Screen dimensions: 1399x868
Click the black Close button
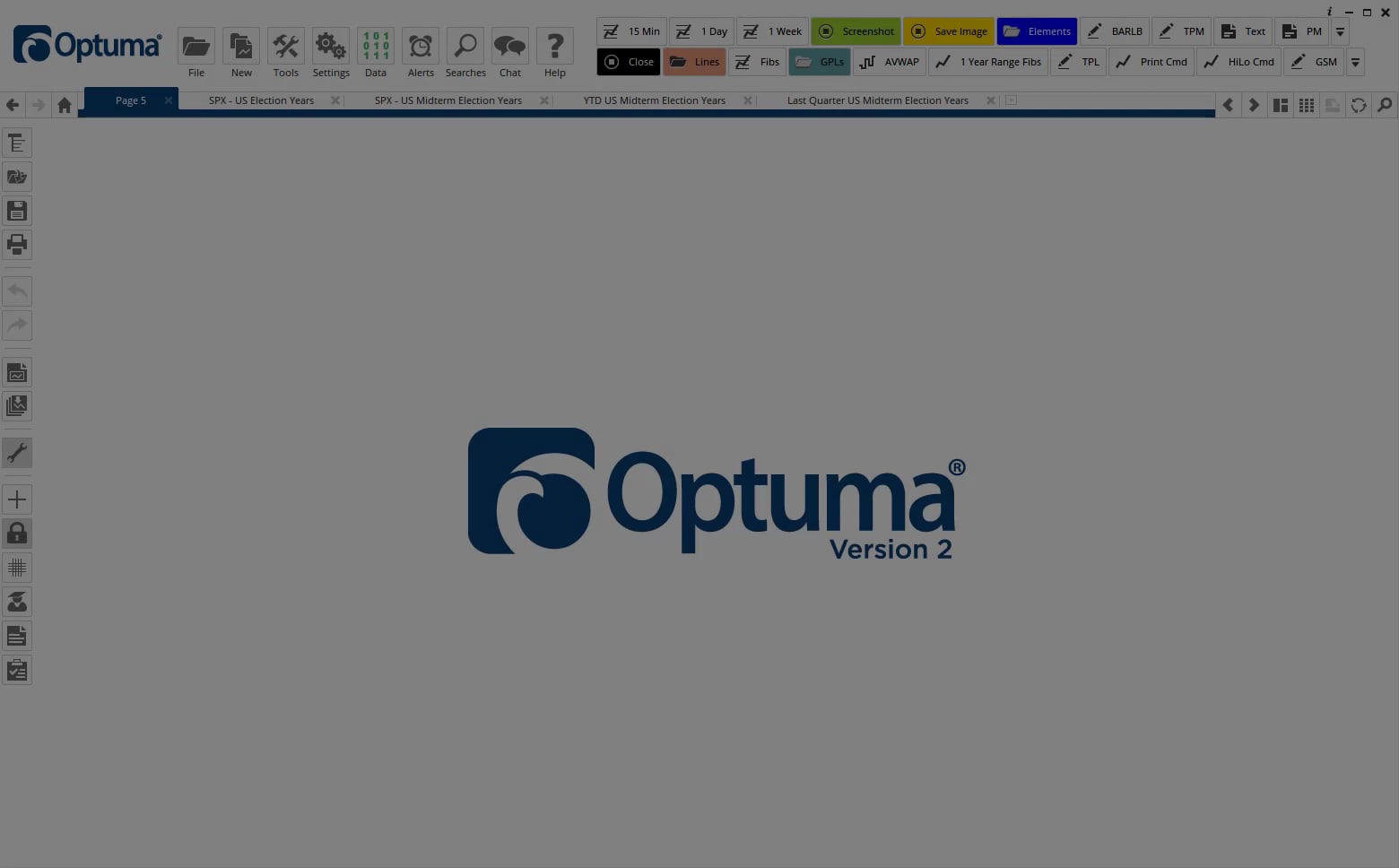[629, 62]
